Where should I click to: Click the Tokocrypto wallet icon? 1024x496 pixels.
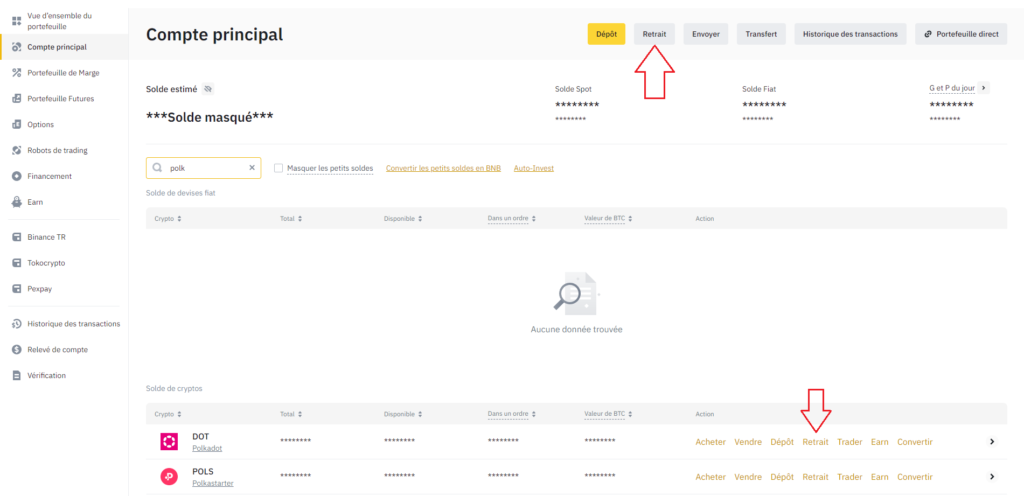click(17, 263)
